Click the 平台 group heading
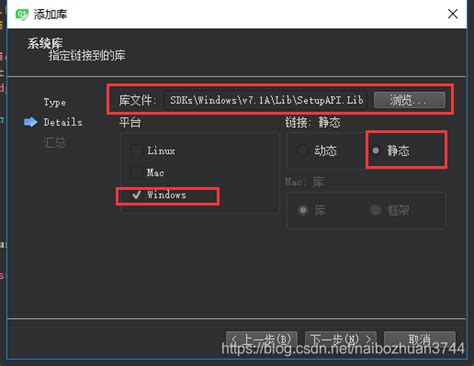This screenshot has width=474, height=366. click(130, 123)
